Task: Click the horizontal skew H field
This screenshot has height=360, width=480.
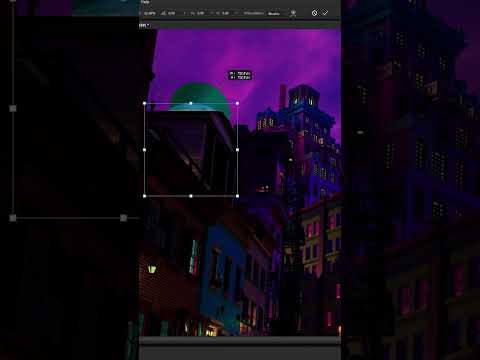Action: click(198, 13)
